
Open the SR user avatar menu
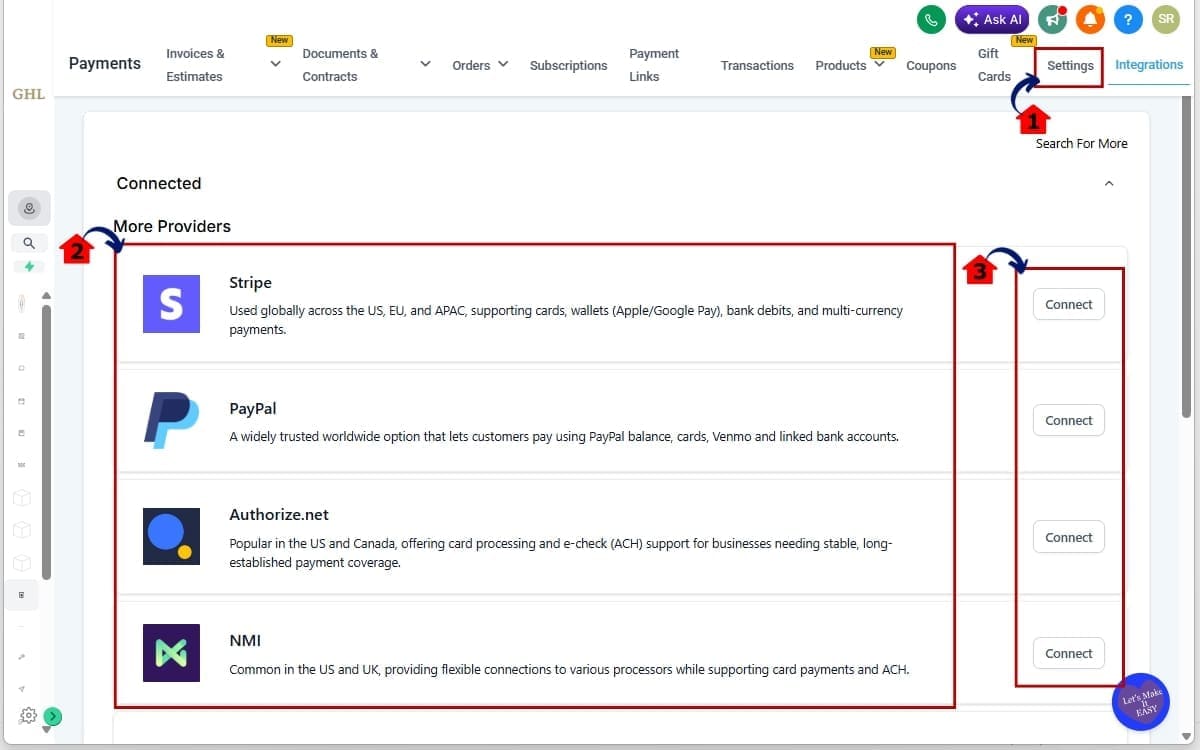click(x=1166, y=19)
